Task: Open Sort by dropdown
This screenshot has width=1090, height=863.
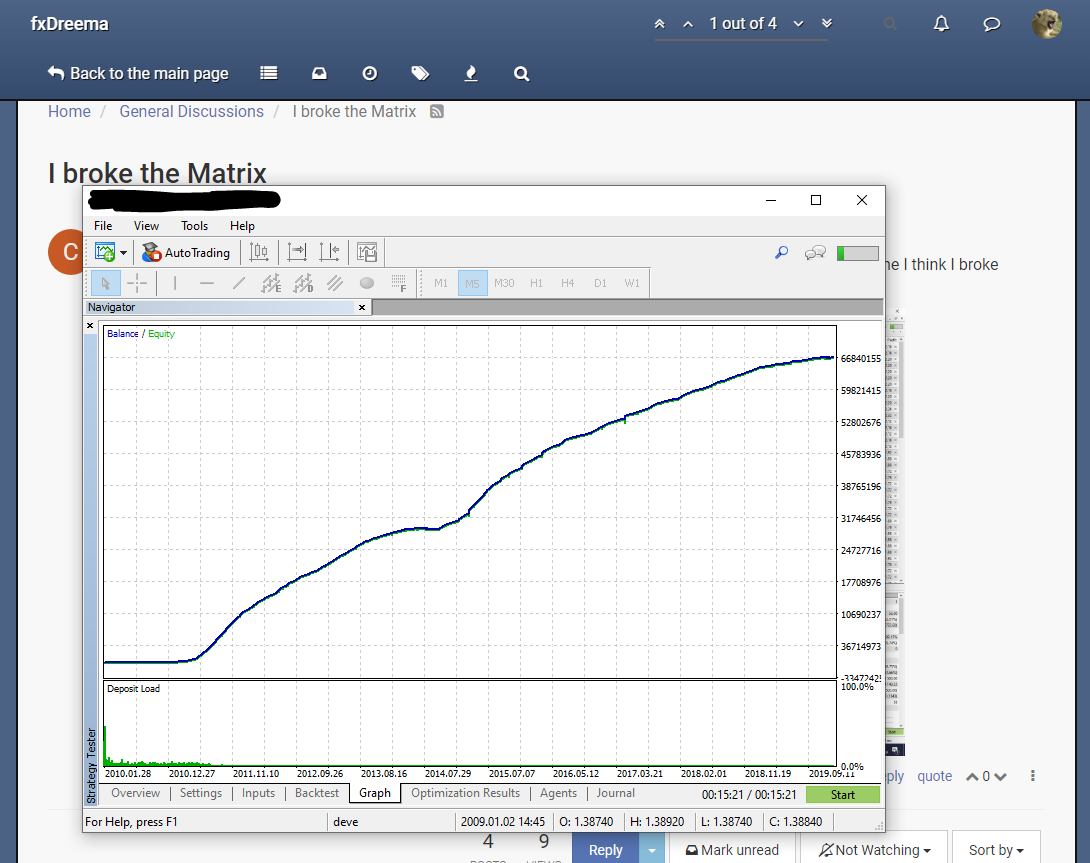Action: 996,849
